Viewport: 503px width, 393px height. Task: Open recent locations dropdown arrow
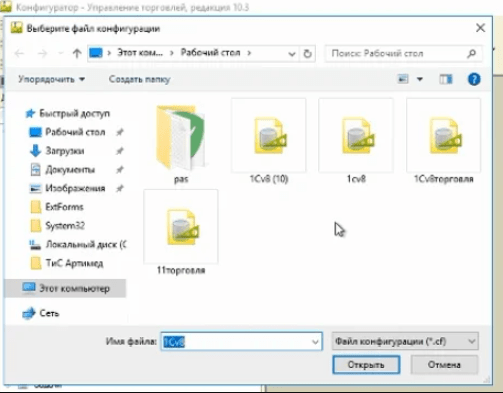[x=60, y=53]
